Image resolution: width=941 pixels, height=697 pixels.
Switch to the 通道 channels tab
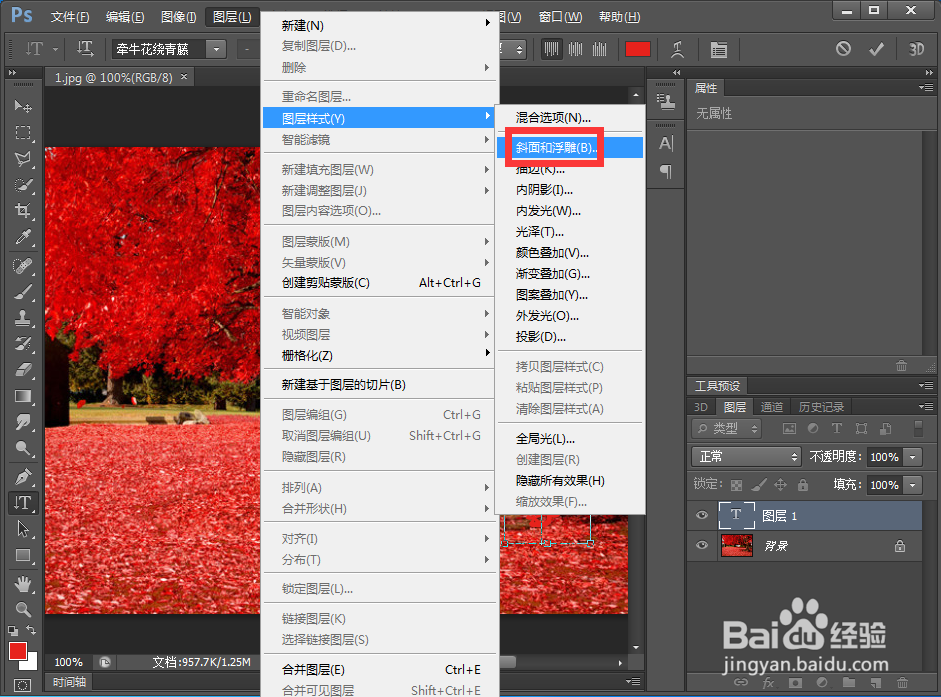[x=771, y=407]
